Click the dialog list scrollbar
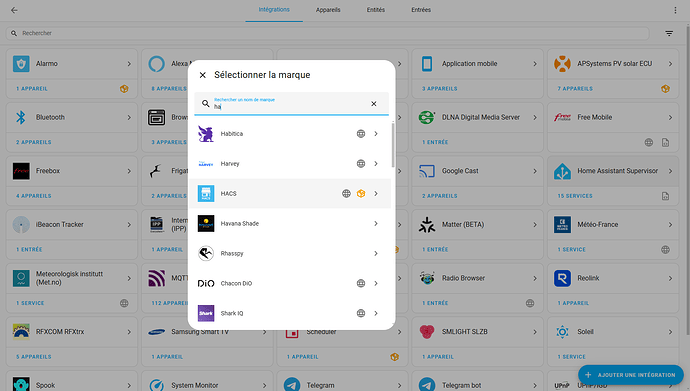 pos(393,145)
